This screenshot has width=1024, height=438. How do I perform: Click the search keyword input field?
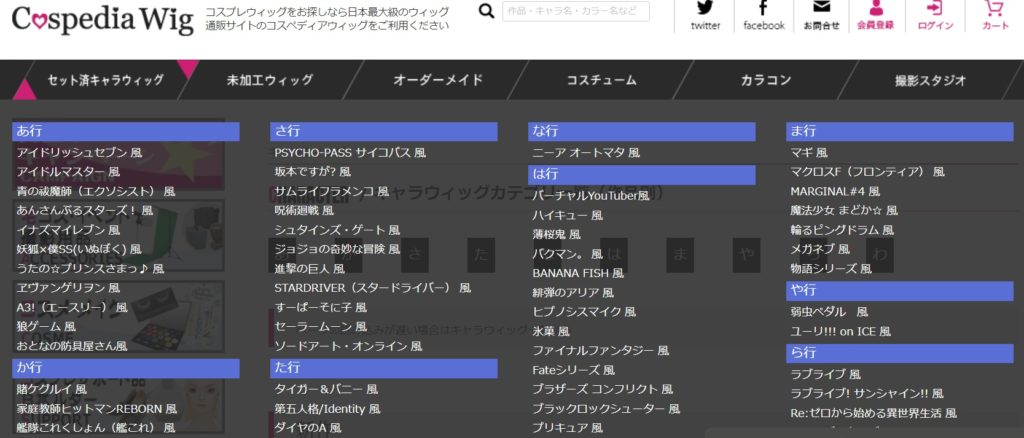pyautogui.click(x=576, y=11)
